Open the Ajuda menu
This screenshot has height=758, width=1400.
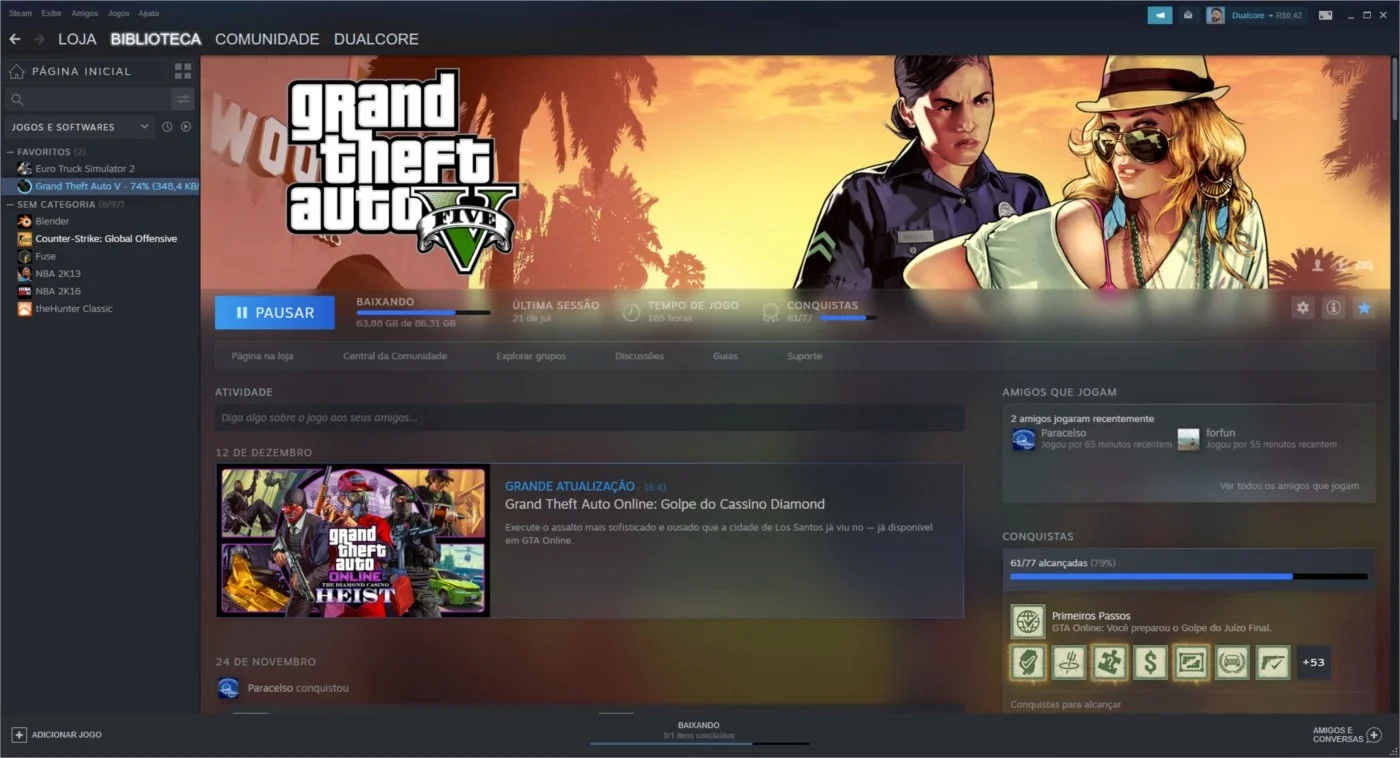tap(148, 13)
